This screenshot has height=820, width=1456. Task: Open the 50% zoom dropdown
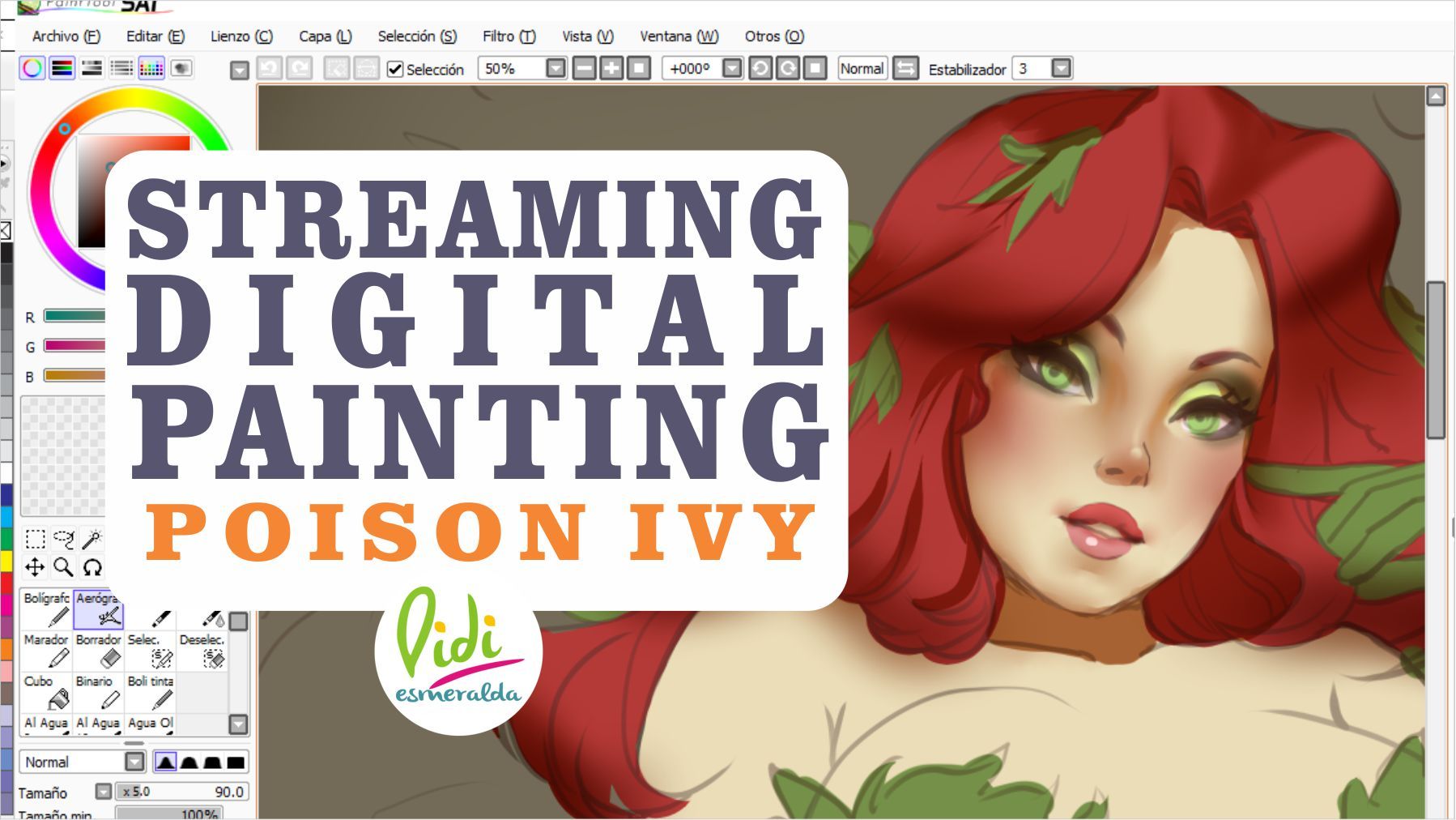click(556, 69)
